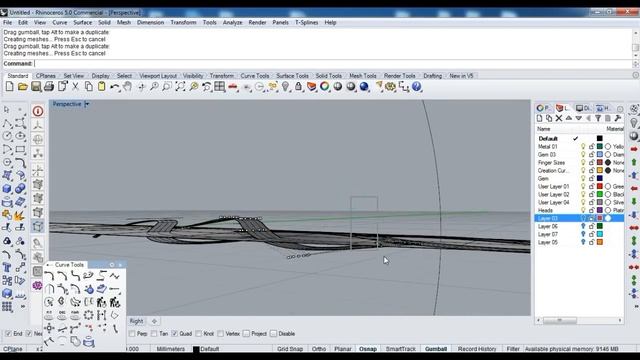This screenshot has width=640, height=360.
Task: Click the wrench Tools icon in Layers panel
Action: tap(618, 118)
